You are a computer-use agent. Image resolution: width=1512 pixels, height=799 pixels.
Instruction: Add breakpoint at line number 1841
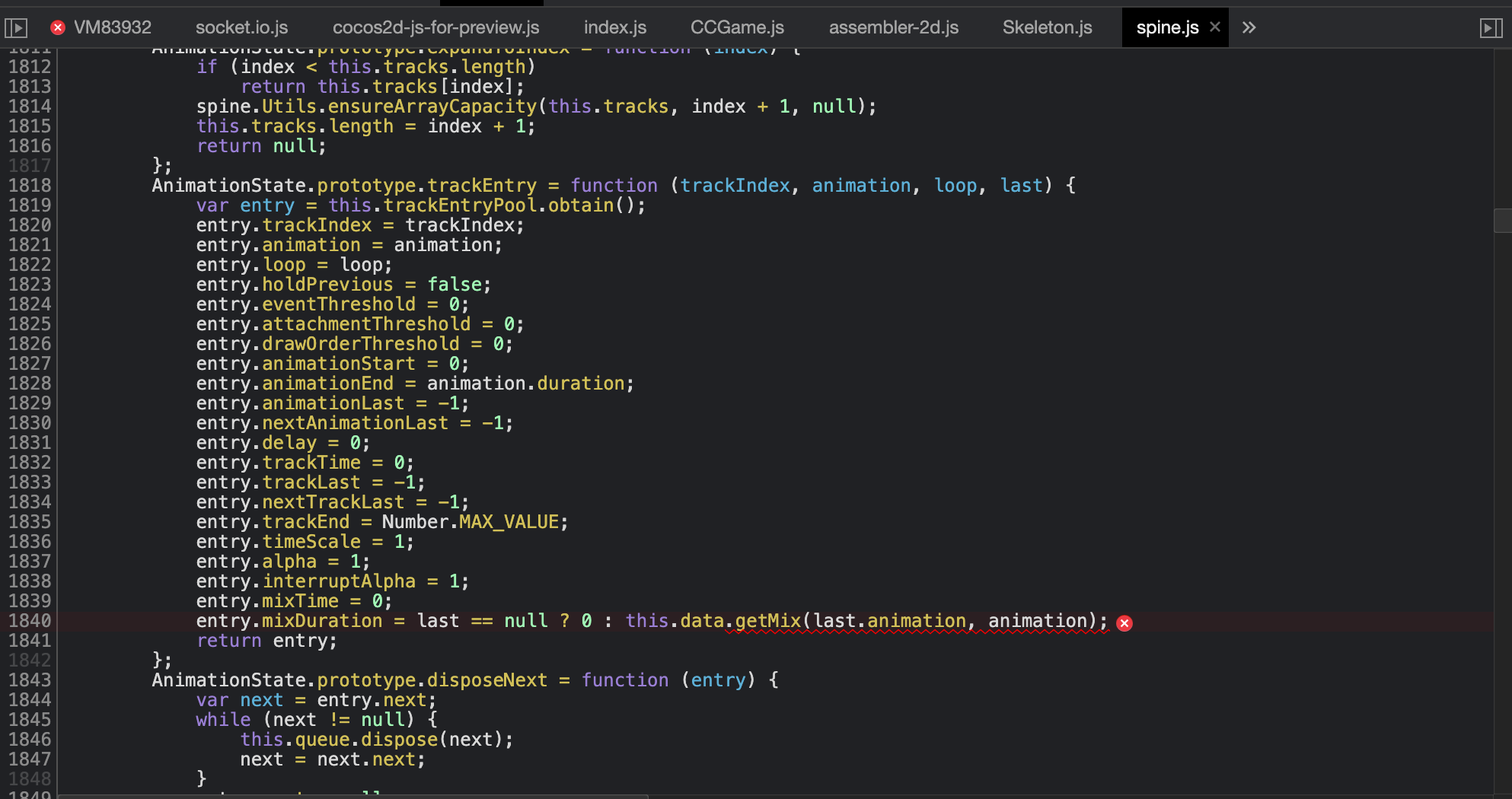click(x=30, y=641)
